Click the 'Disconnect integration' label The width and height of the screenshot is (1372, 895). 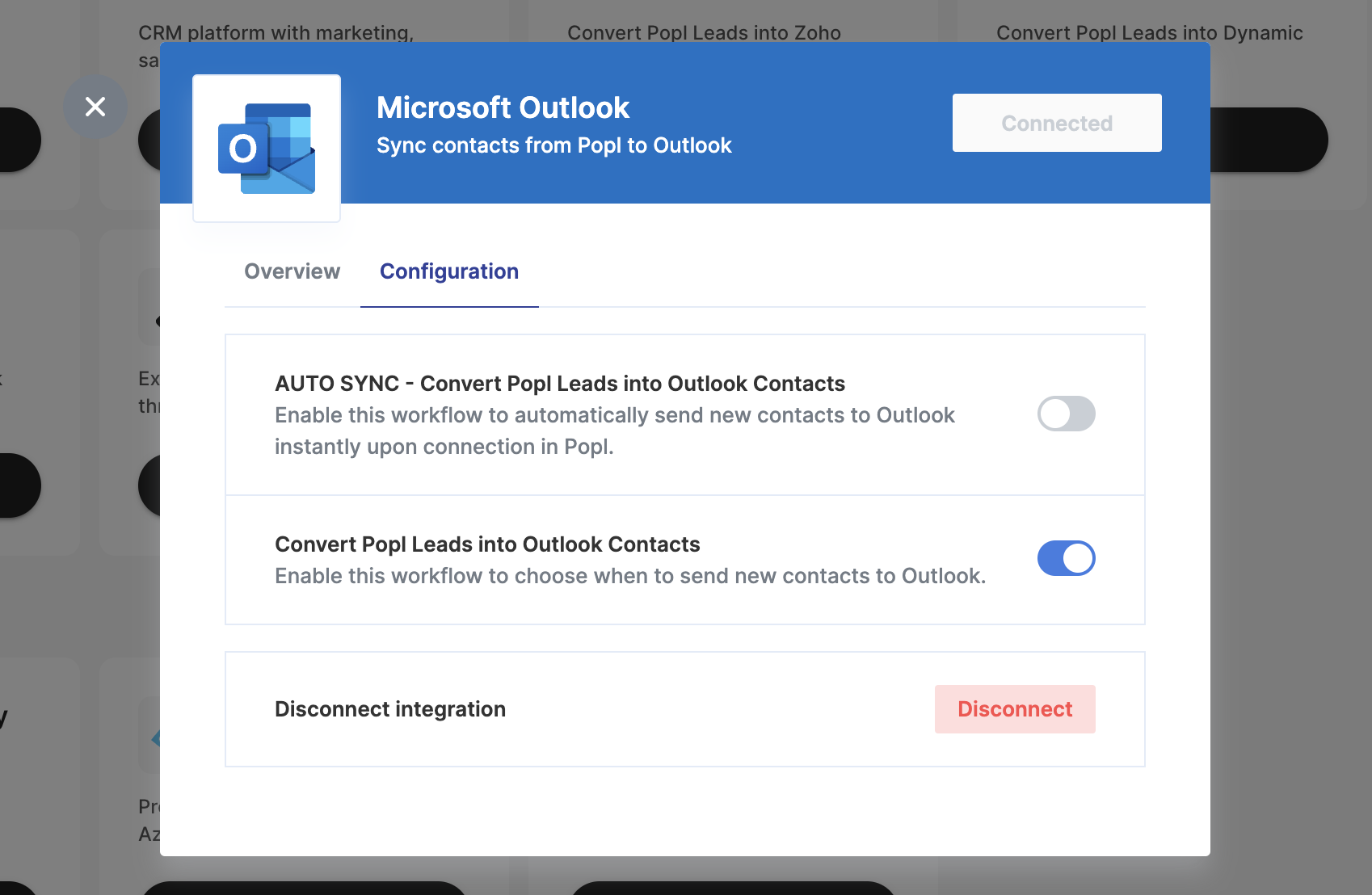(390, 709)
